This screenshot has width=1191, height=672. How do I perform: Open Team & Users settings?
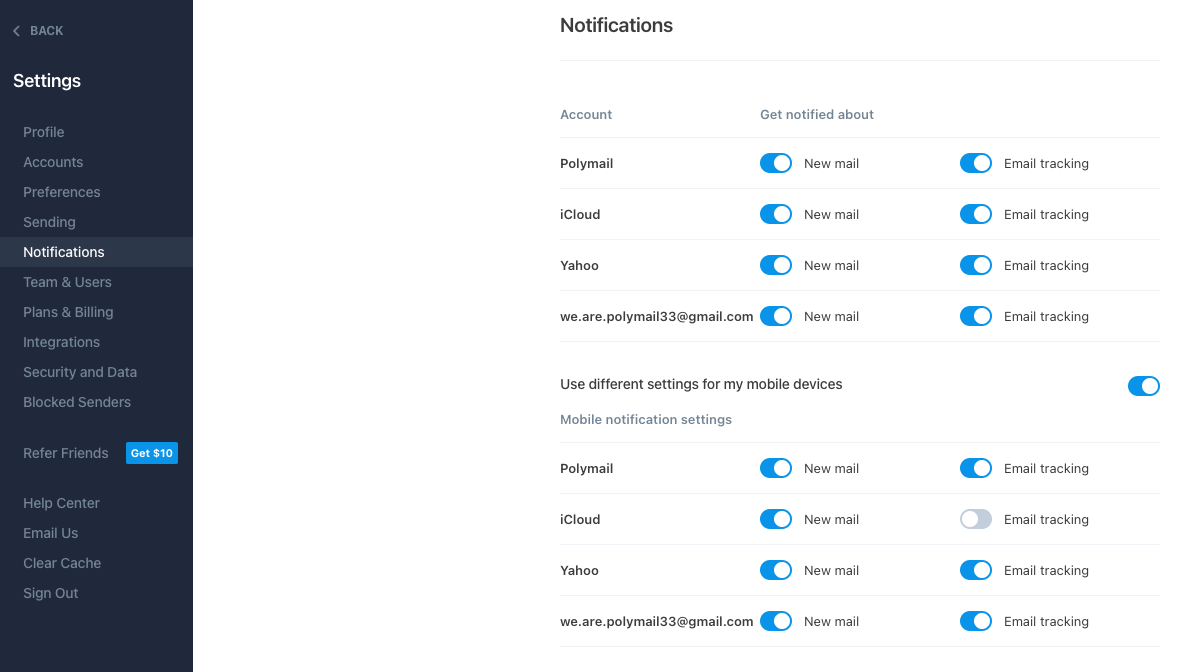67,282
